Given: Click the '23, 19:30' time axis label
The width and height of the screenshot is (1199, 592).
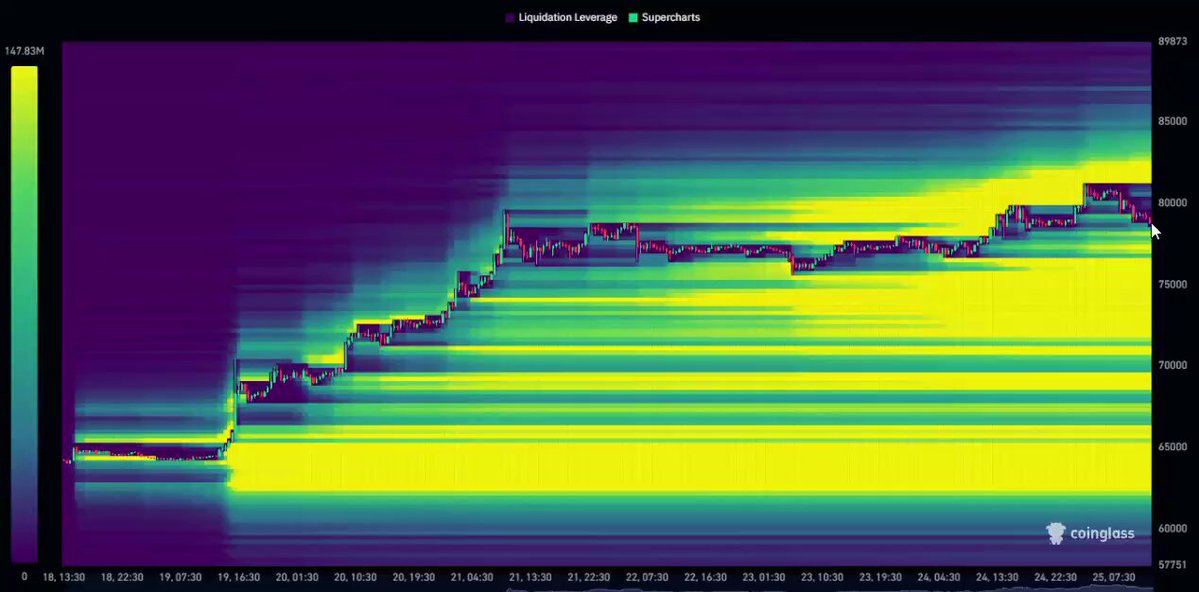Looking at the screenshot, I should coord(880,577).
